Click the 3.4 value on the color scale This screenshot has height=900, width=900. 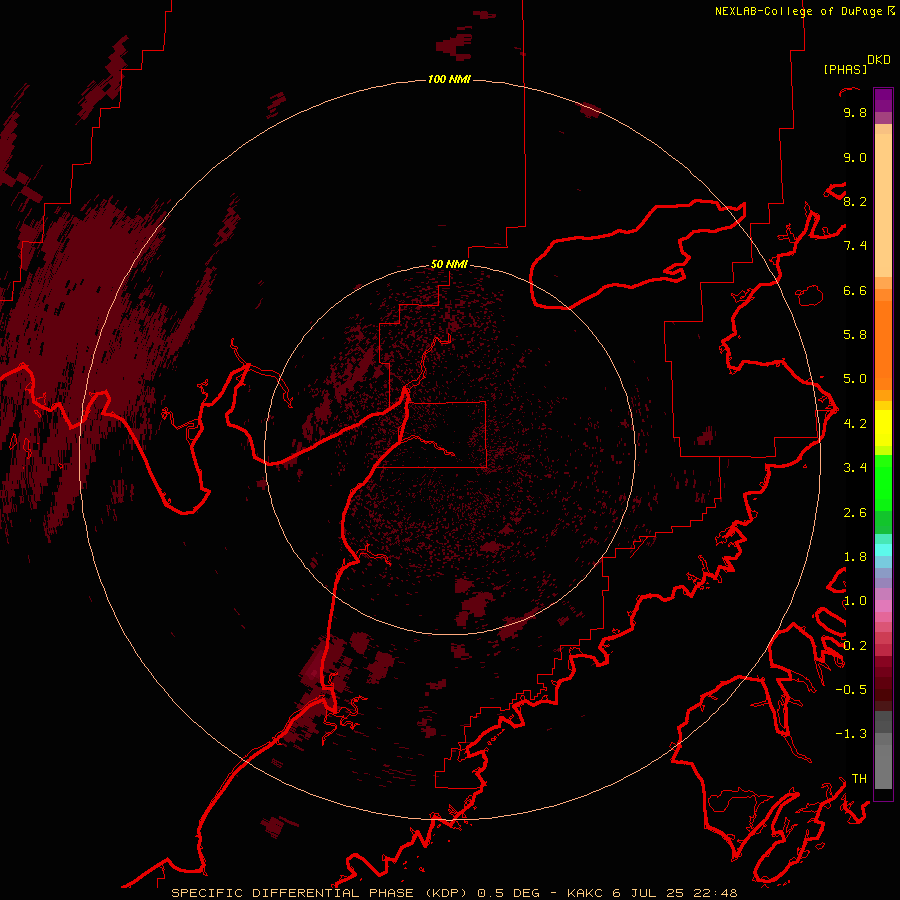tap(855, 468)
